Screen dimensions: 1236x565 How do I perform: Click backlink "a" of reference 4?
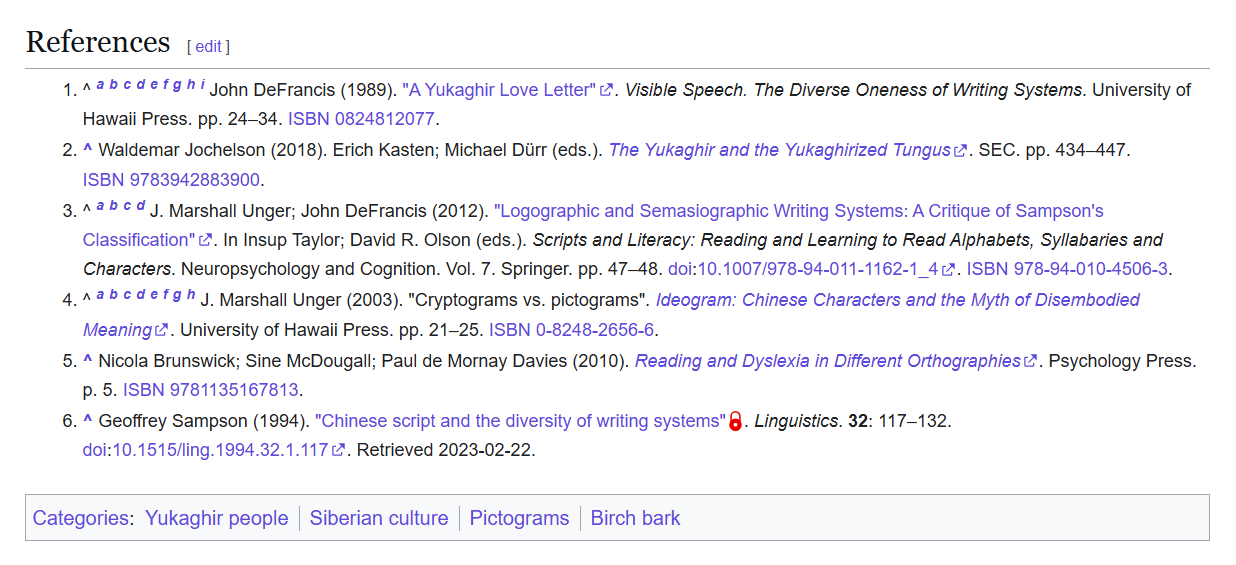pyautogui.click(x=100, y=294)
